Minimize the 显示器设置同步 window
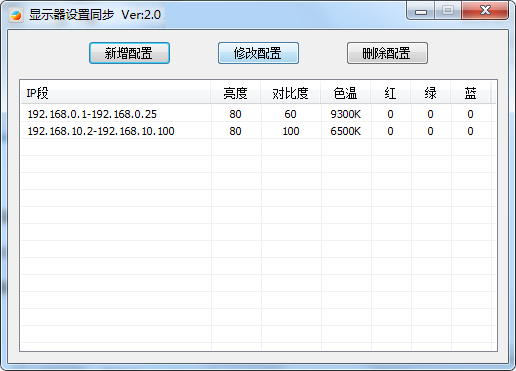Image resolution: width=516 pixels, height=371 pixels. (421, 11)
